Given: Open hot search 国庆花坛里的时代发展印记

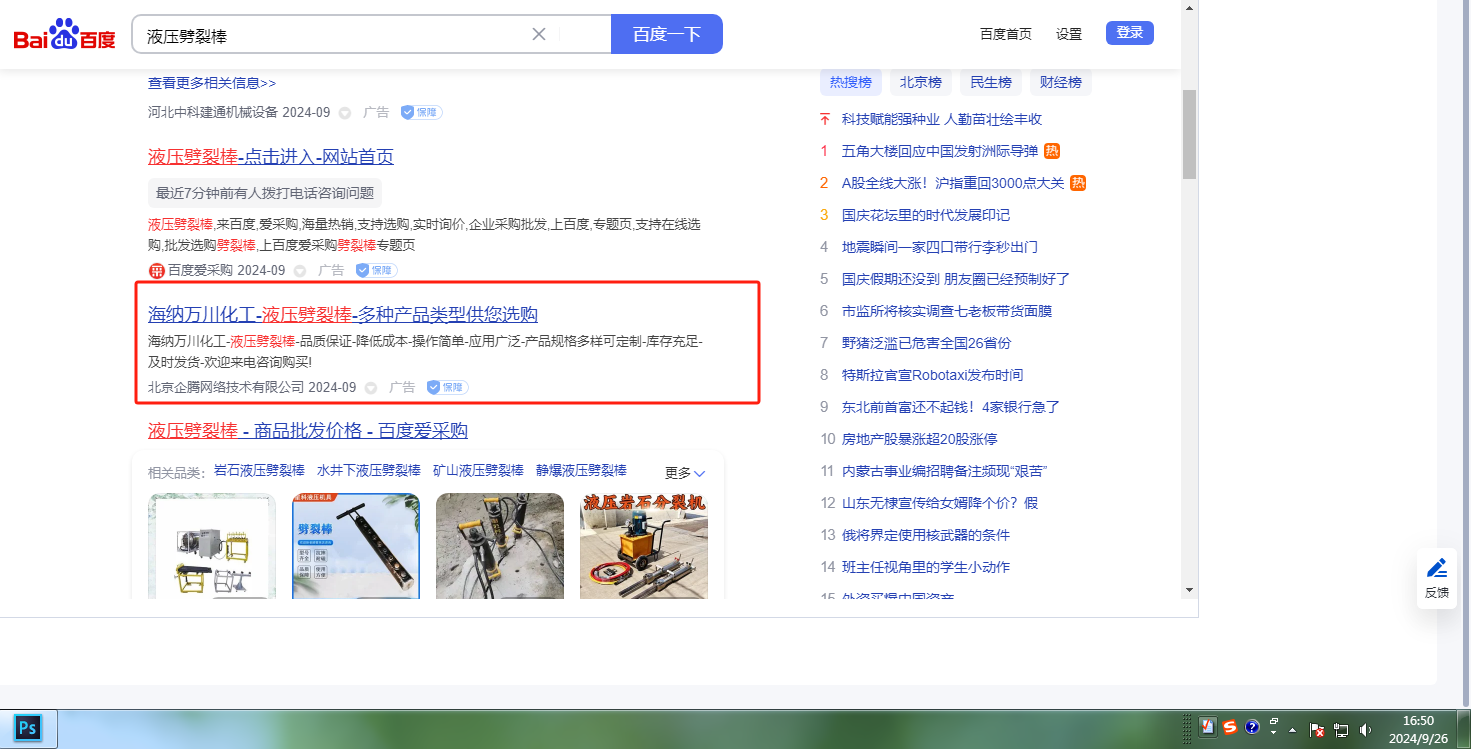Looking at the screenshot, I should coord(926,215).
